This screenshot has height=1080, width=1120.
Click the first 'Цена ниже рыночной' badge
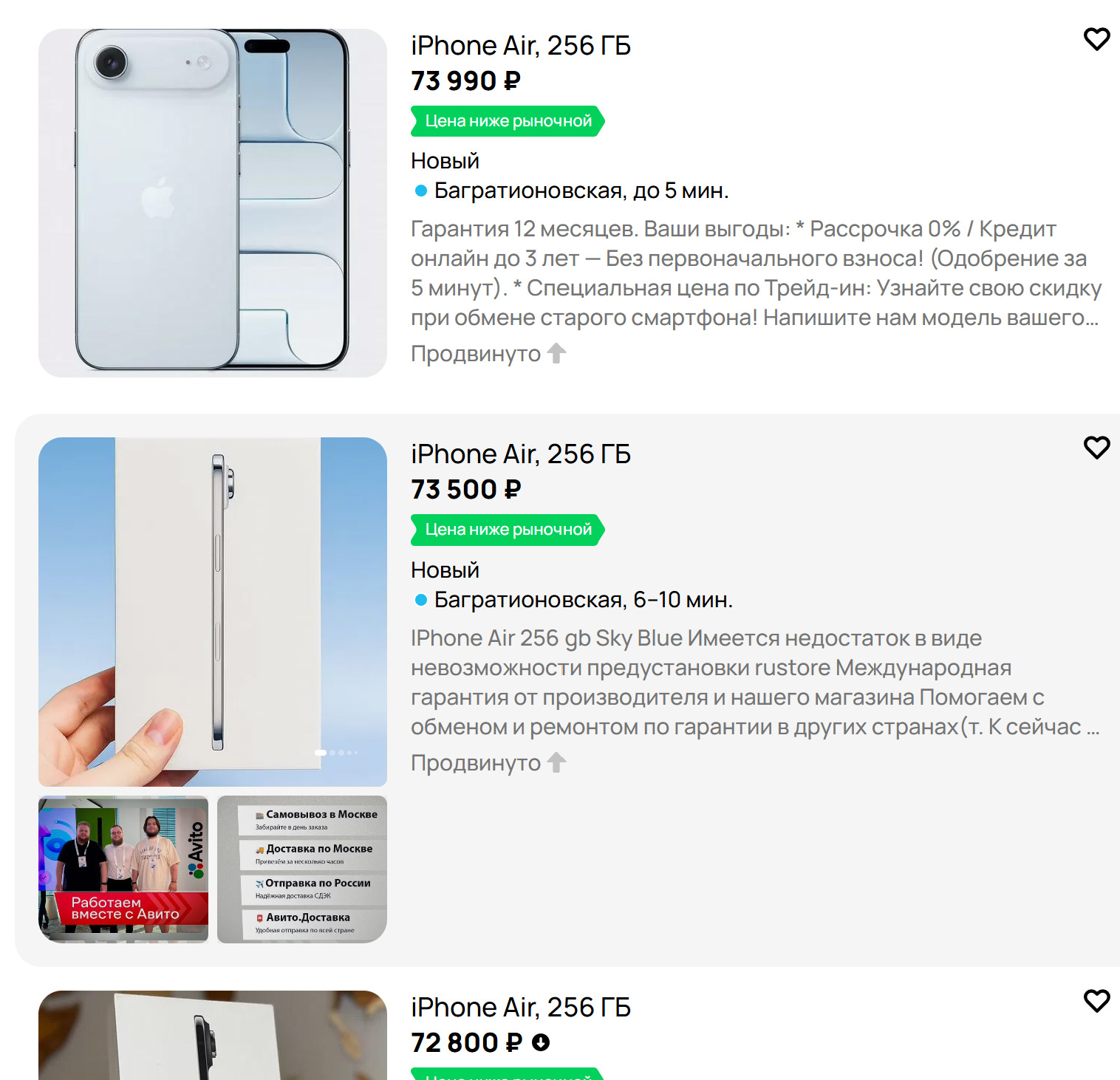[x=508, y=121]
